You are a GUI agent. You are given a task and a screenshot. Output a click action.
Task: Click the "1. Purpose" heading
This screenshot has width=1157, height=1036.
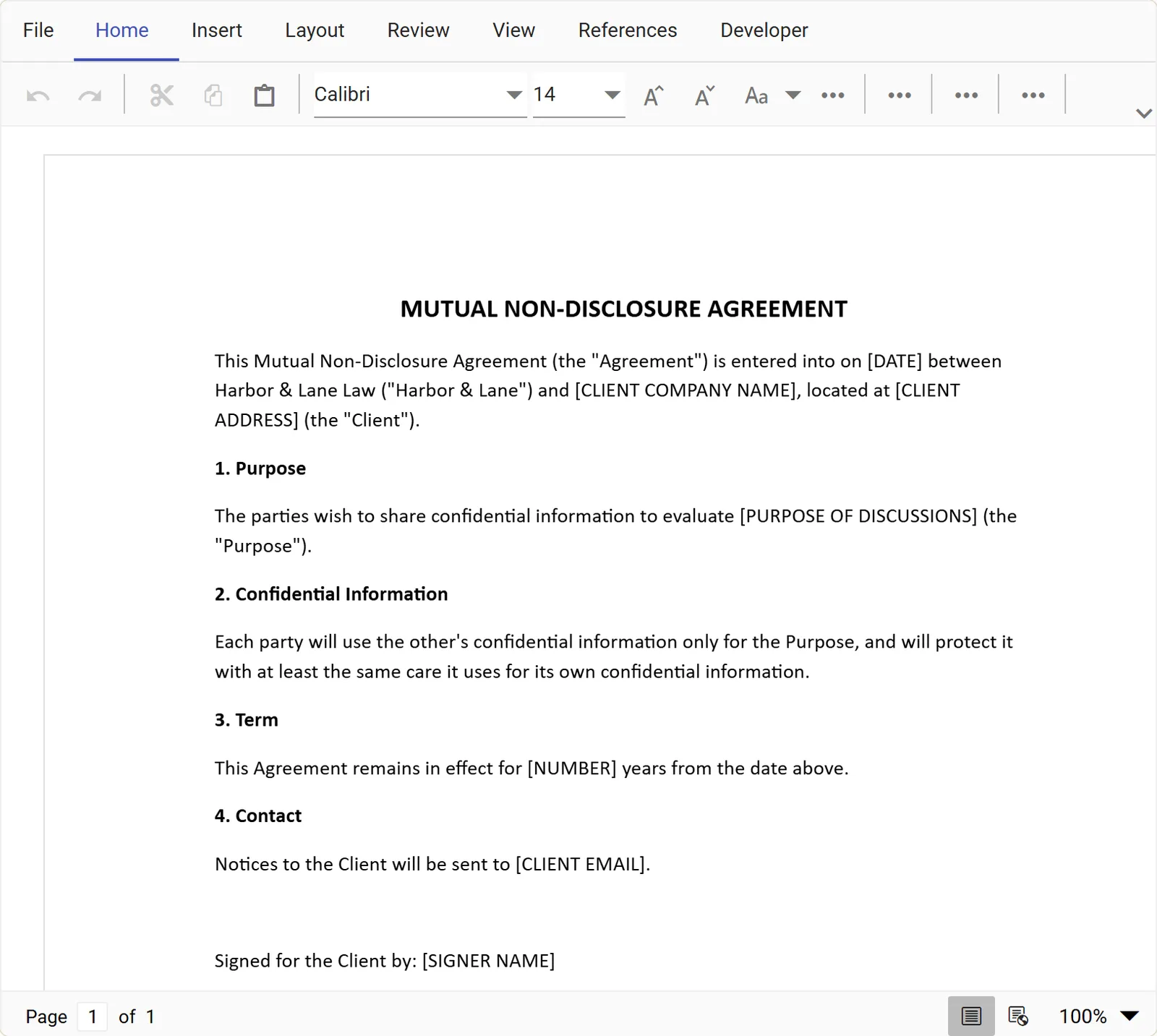pyautogui.click(x=260, y=468)
